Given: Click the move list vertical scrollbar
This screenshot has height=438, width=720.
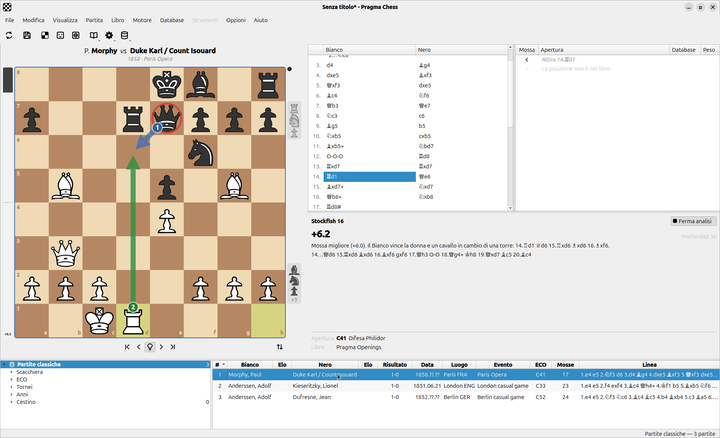Looking at the screenshot, I should click(510, 128).
